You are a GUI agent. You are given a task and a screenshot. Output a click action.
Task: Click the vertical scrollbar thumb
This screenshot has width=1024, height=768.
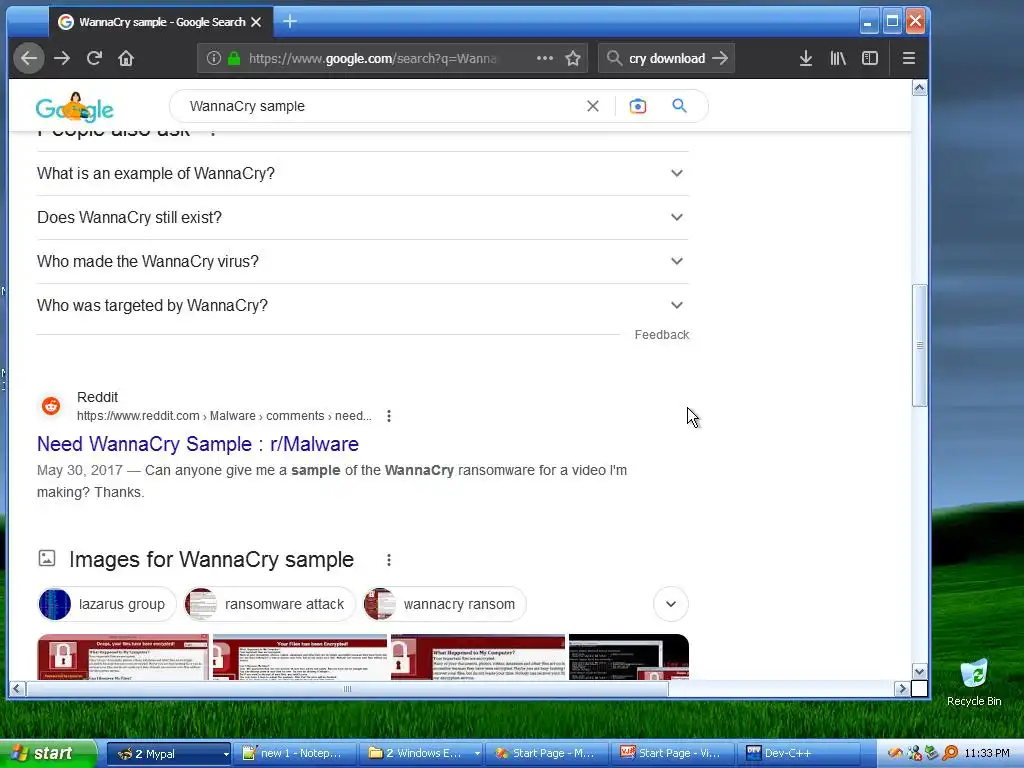click(x=920, y=345)
